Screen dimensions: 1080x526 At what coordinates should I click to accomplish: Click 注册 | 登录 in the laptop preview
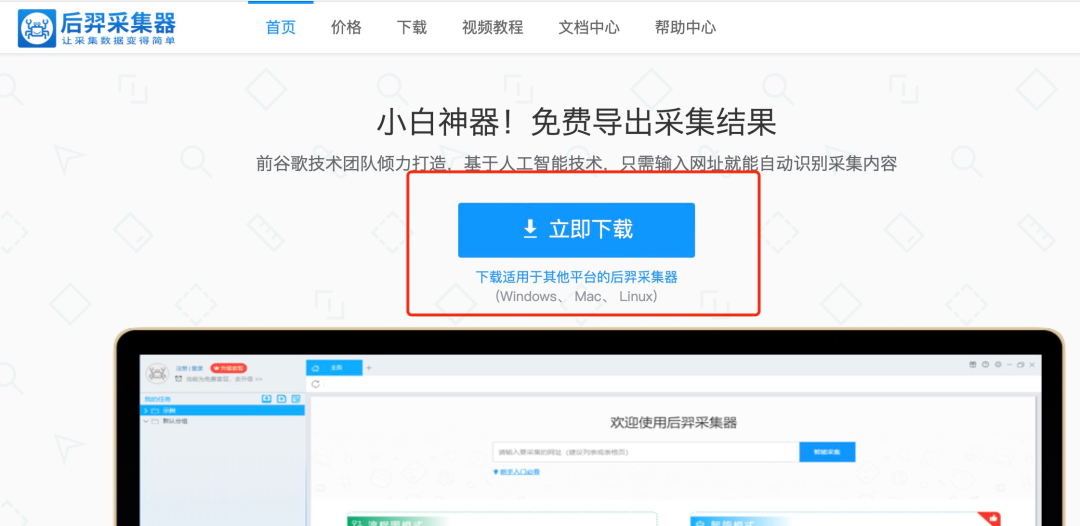click(x=189, y=368)
